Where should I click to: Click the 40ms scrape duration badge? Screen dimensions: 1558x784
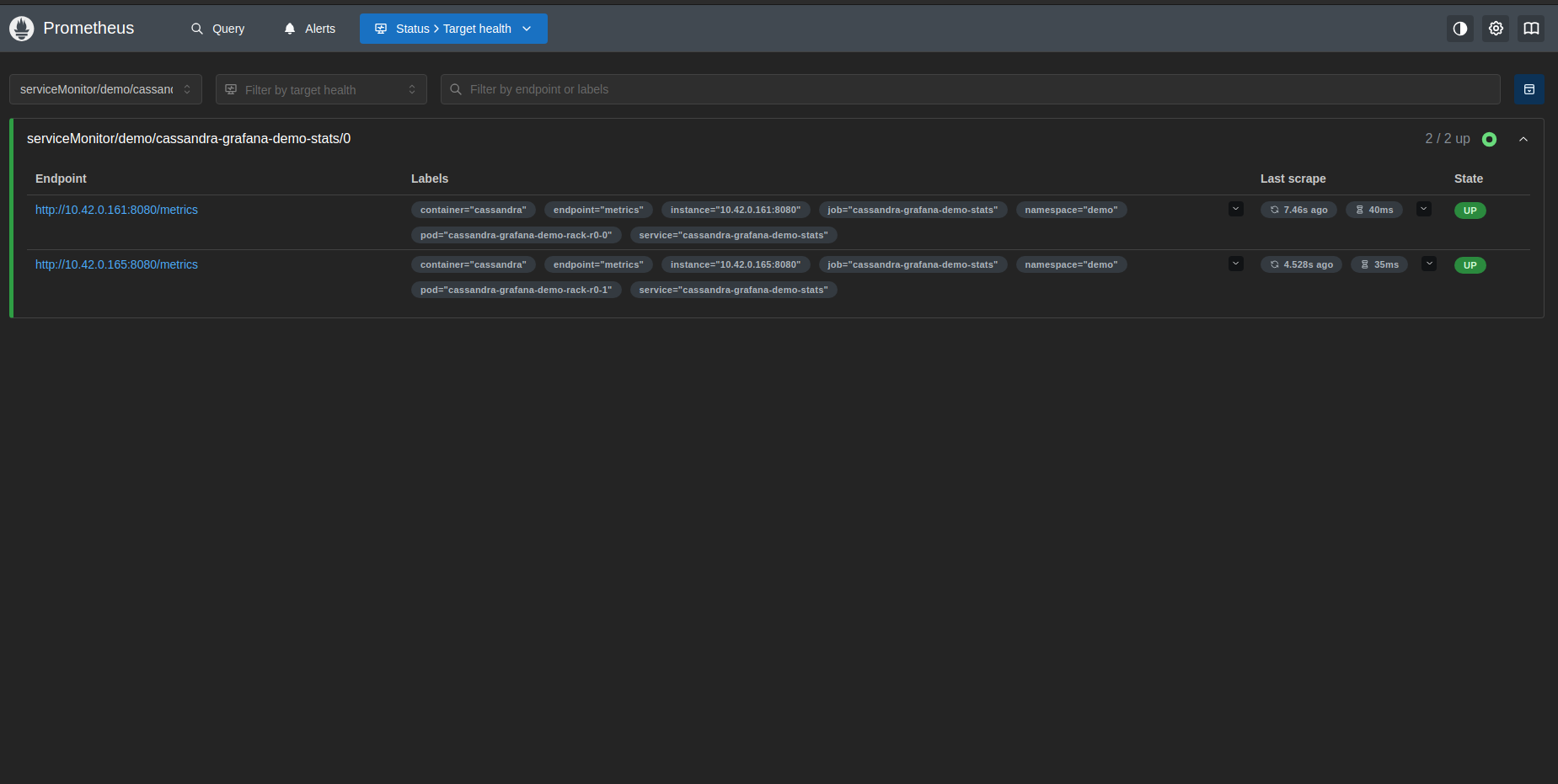coord(1374,210)
